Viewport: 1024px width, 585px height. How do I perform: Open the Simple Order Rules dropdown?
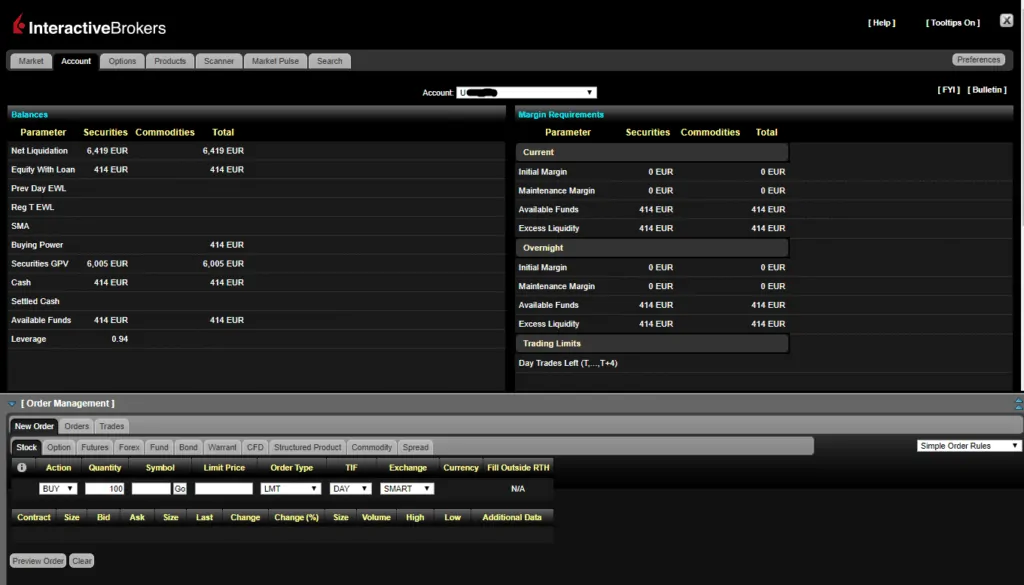click(968, 446)
